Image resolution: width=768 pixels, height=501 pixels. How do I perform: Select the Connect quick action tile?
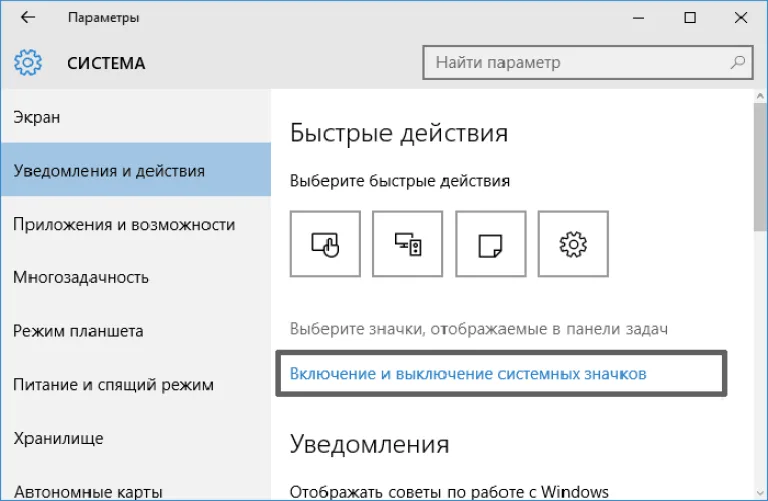click(x=408, y=244)
